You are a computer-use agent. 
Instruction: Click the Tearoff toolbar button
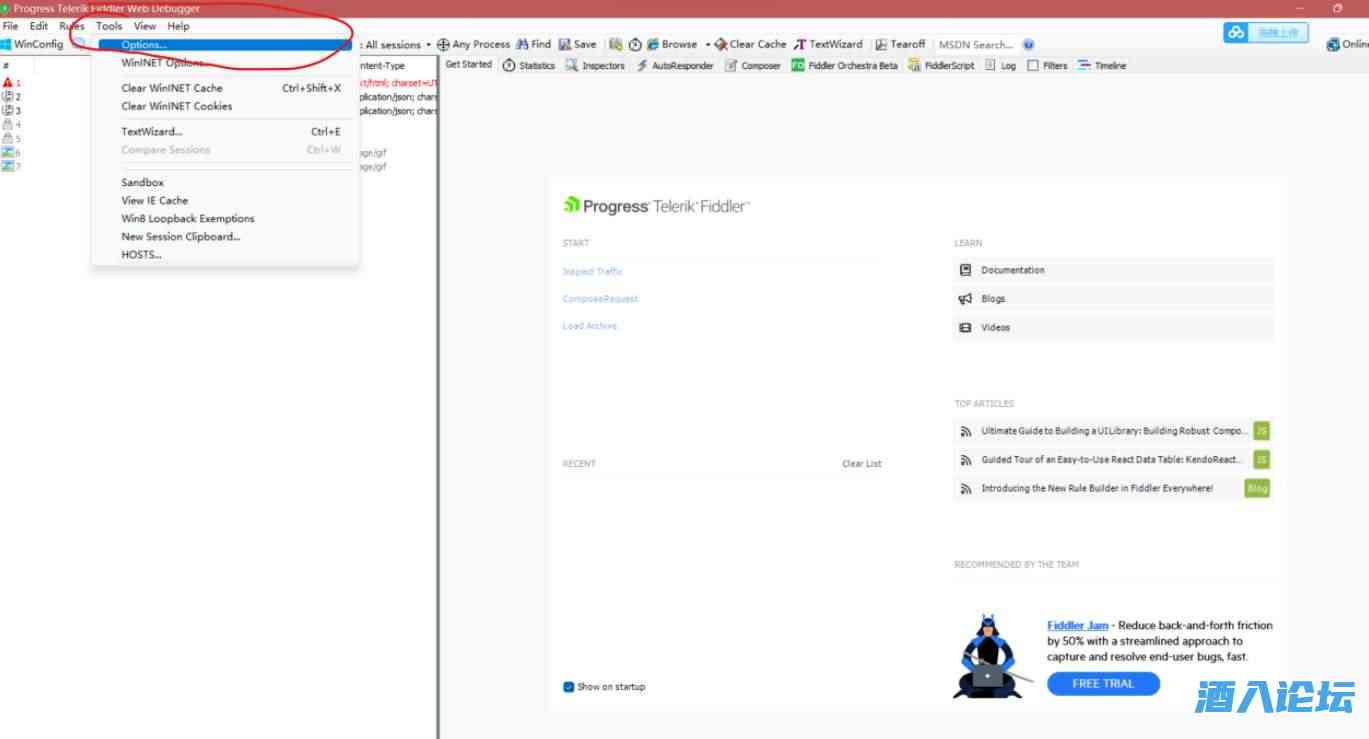[x=901, y=44]
